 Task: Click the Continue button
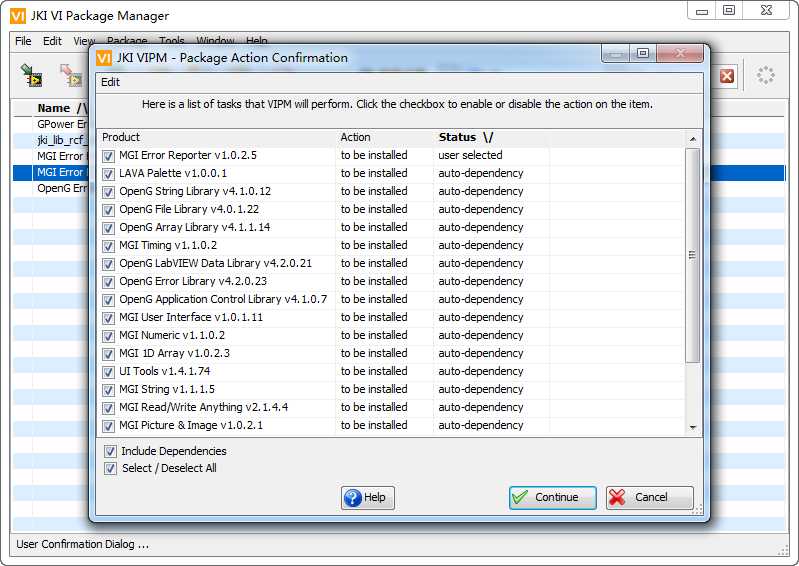(x=552, y=497)
